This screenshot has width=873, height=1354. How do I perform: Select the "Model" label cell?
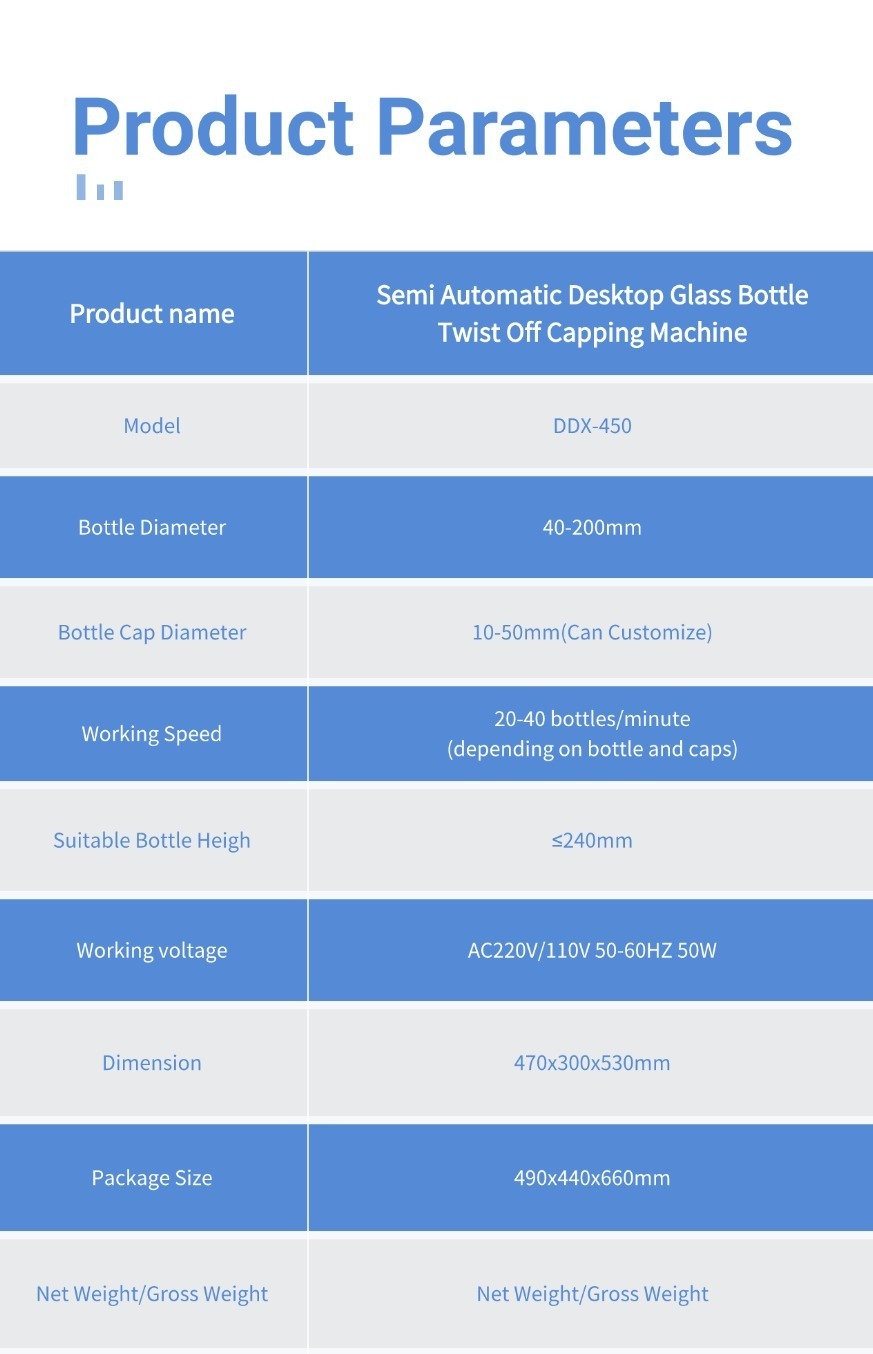pyautogui.click(x=152, y=426)
